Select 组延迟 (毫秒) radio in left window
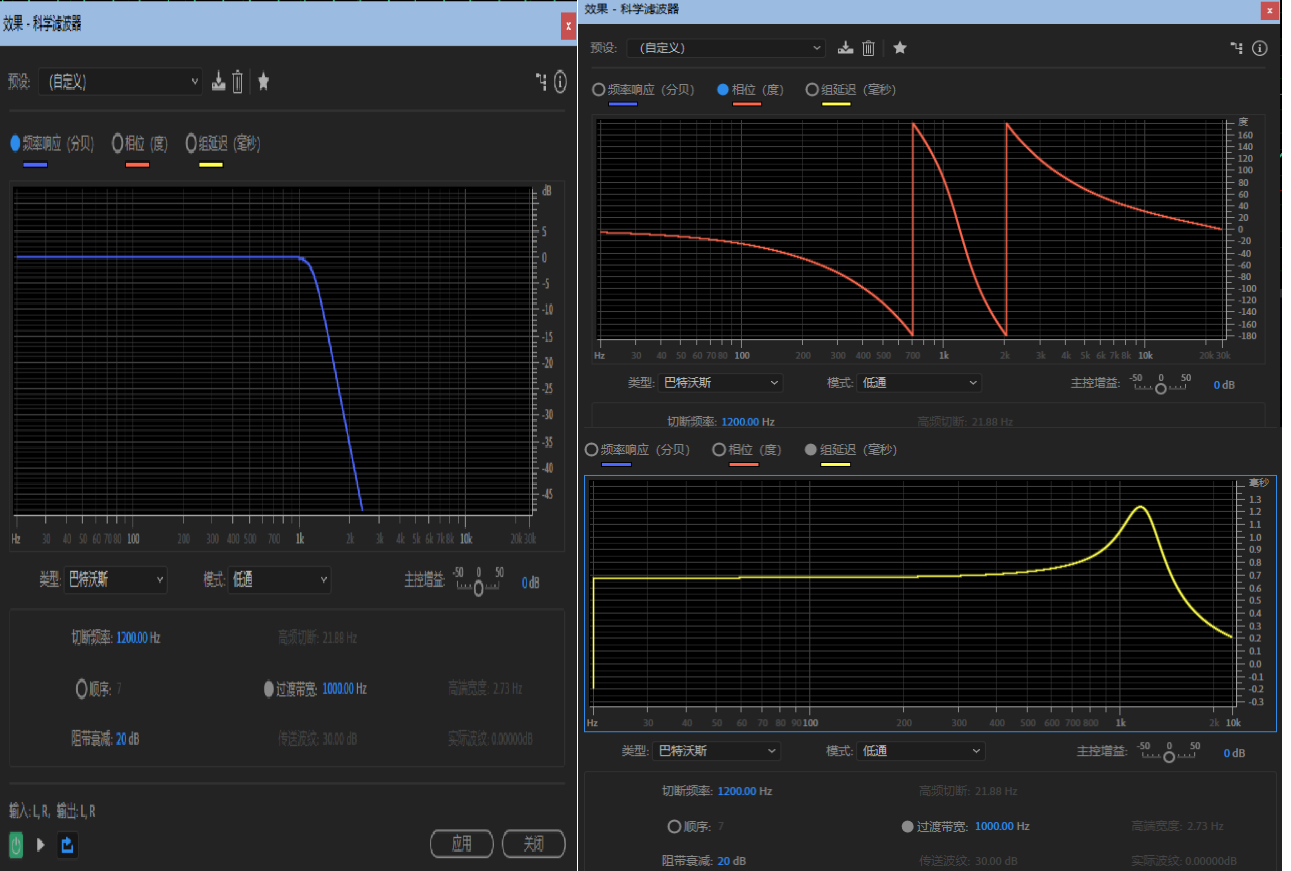This screenshot has height=871, width=1291. click(191, 143)
